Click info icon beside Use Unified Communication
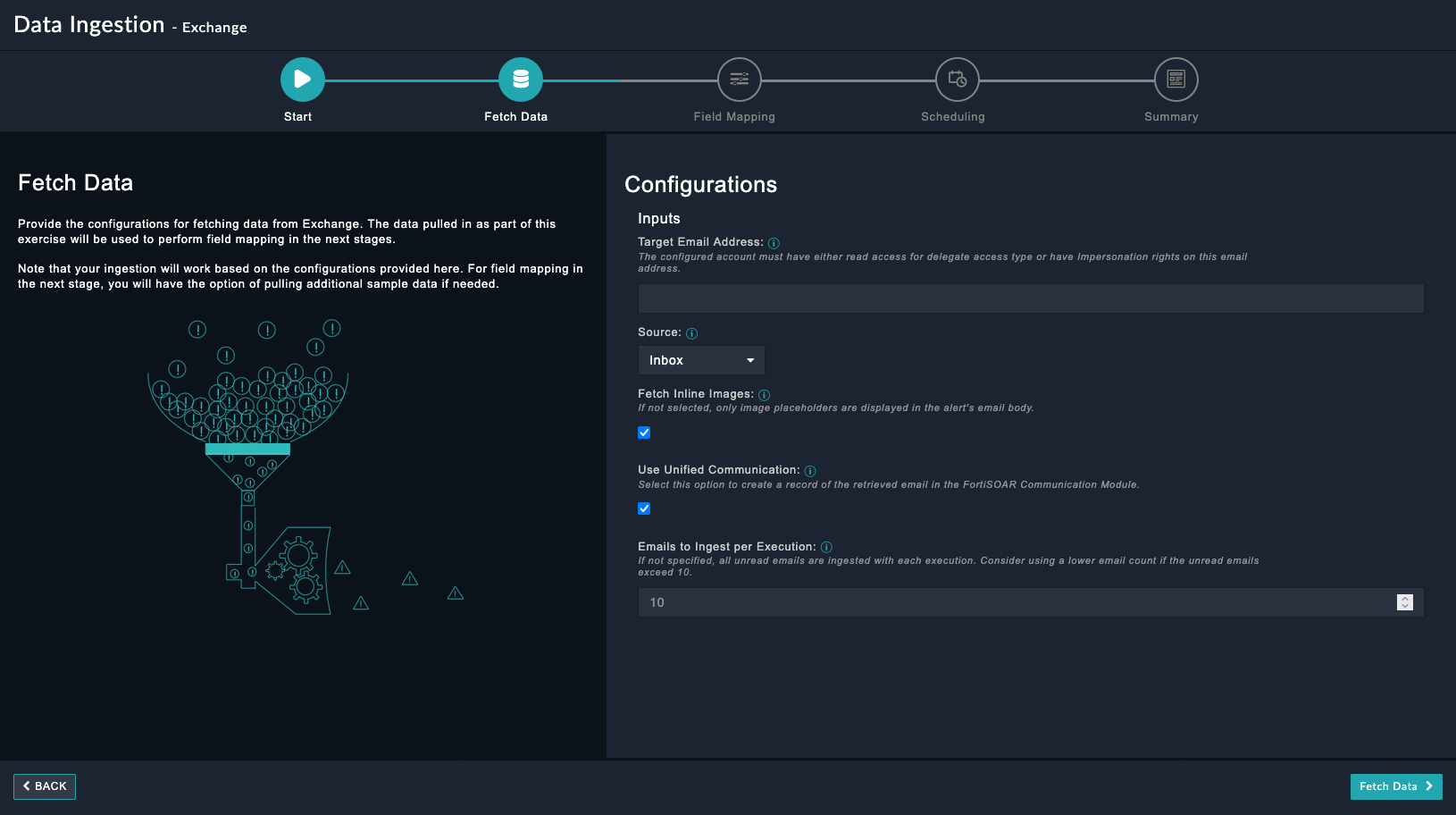This screenshot has width=1456, height=815. [x=810, y=471]
